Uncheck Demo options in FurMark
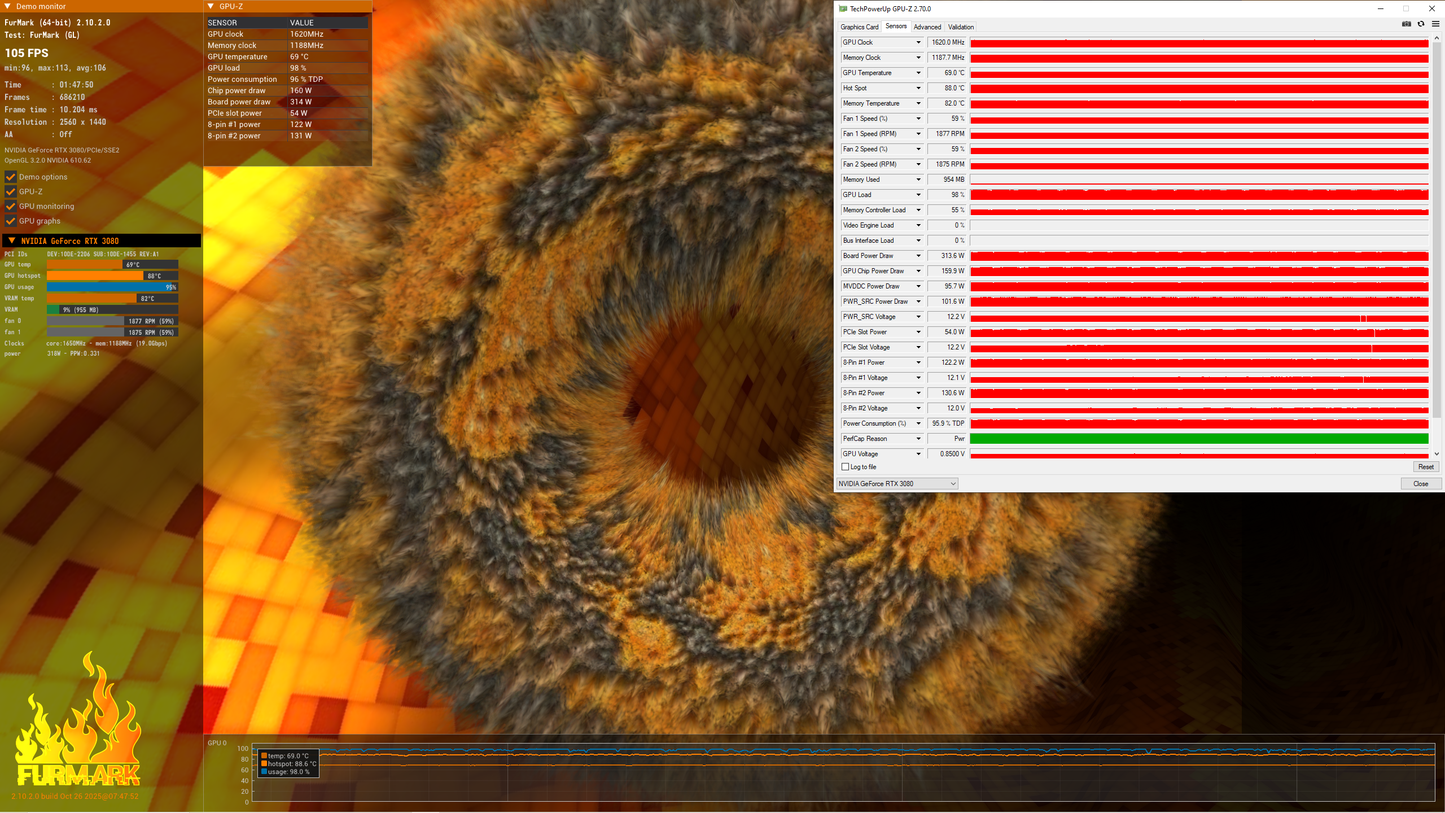The height and width of the screenshot is (813, 1445). pyautogui.click(x=11, y=177)
